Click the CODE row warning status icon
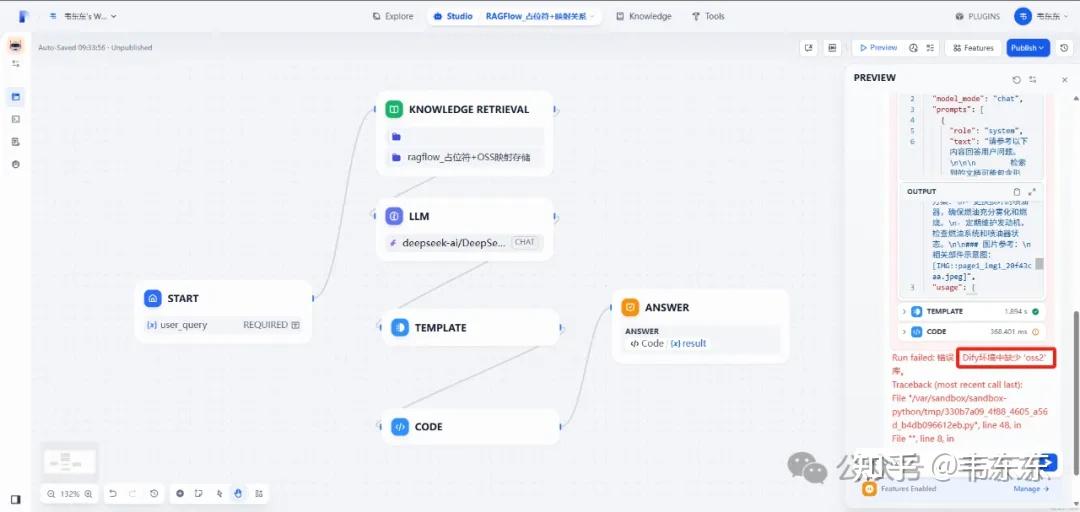This screenshot has height=512, width=1080. [x=1035, y=331]
